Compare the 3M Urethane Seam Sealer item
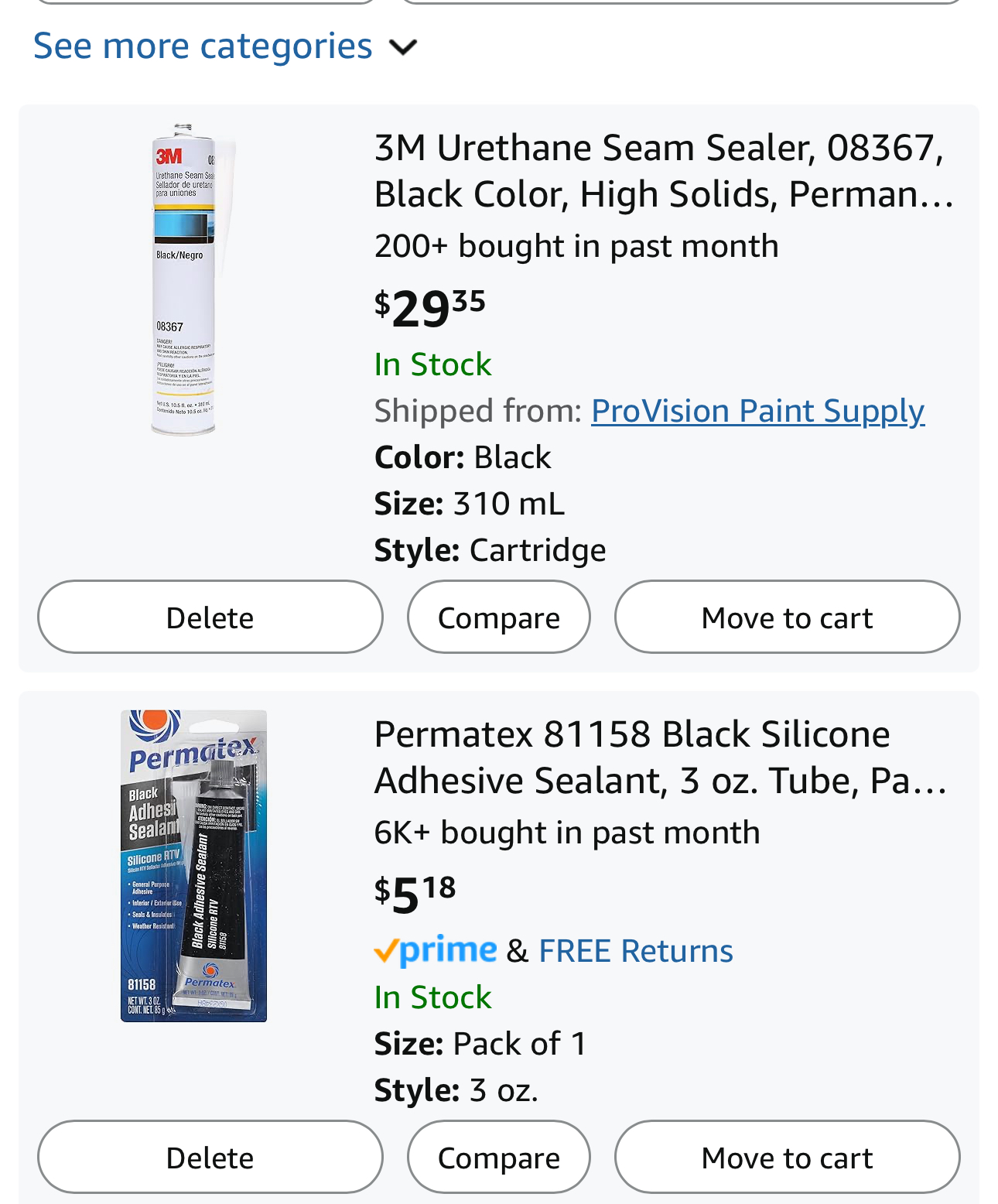This screenshot has width=998, height=1204. (499, 617)
